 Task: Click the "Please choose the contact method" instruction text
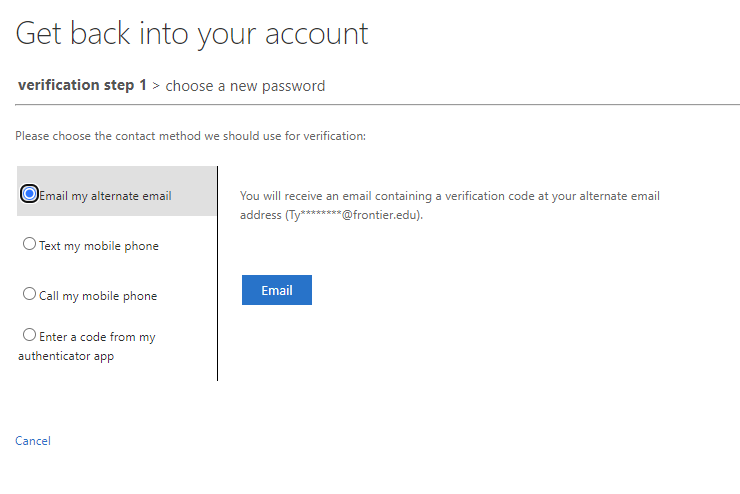(x=190, y=135)
